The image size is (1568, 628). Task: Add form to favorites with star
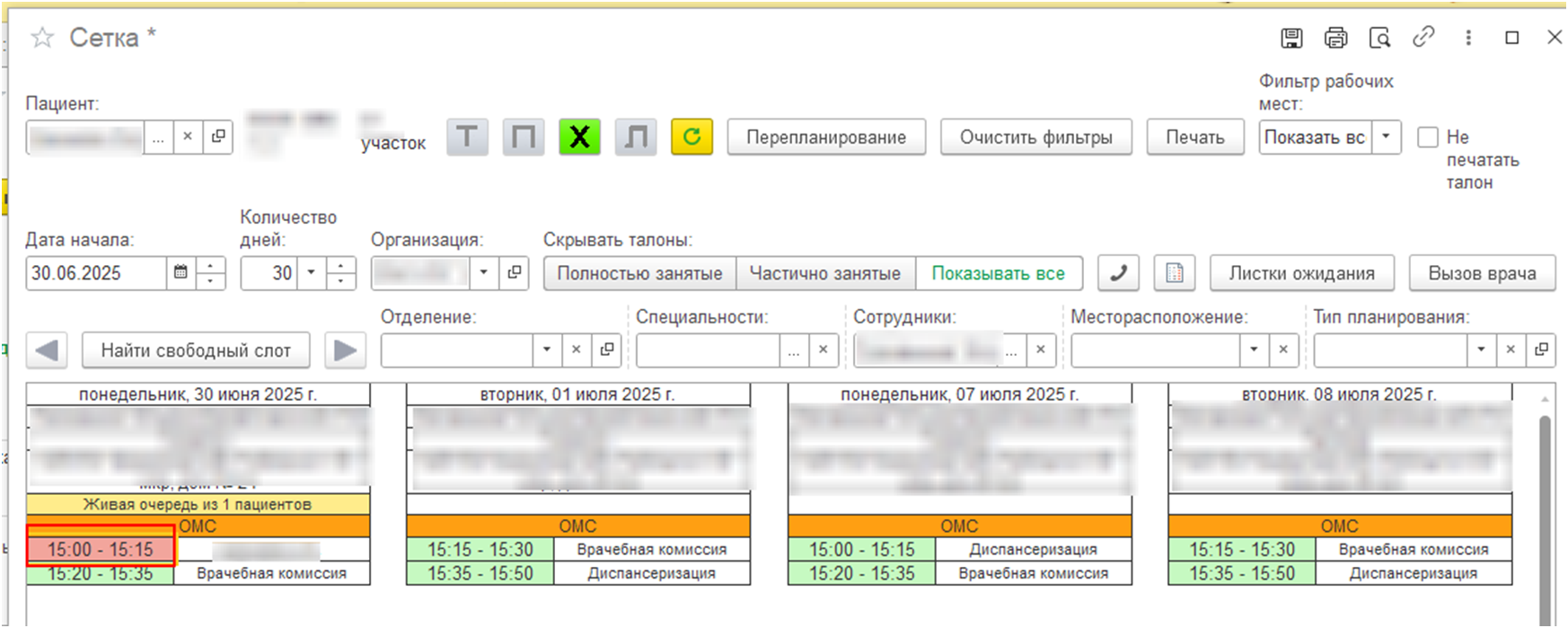pos(42,38)
